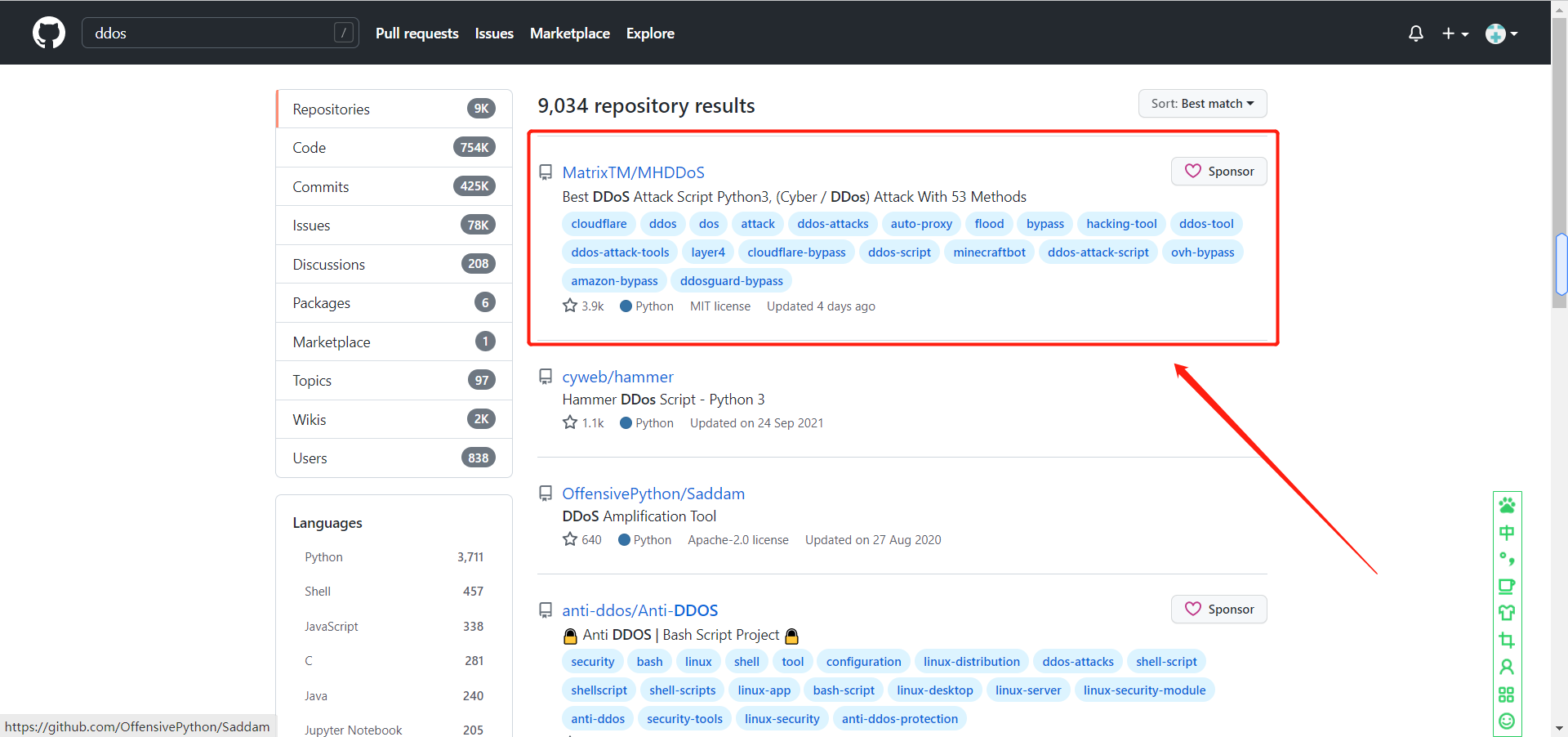
Task: Open the user avatar menu
Action: point(1501,33)
